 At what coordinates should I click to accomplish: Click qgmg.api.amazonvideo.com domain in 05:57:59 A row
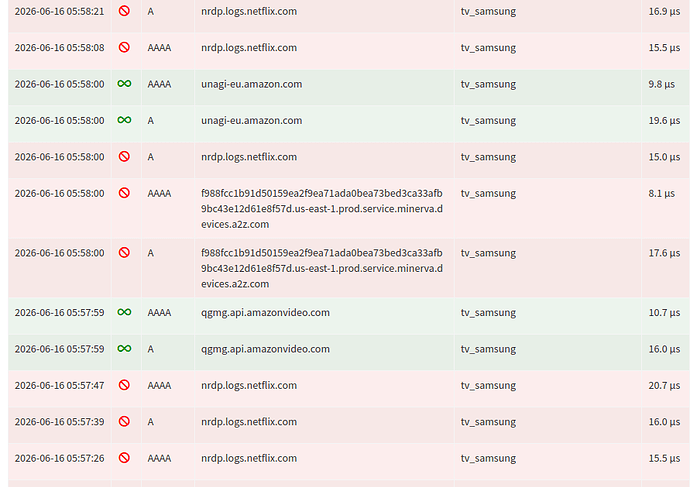pyautogui.click(x=265, y=349)
